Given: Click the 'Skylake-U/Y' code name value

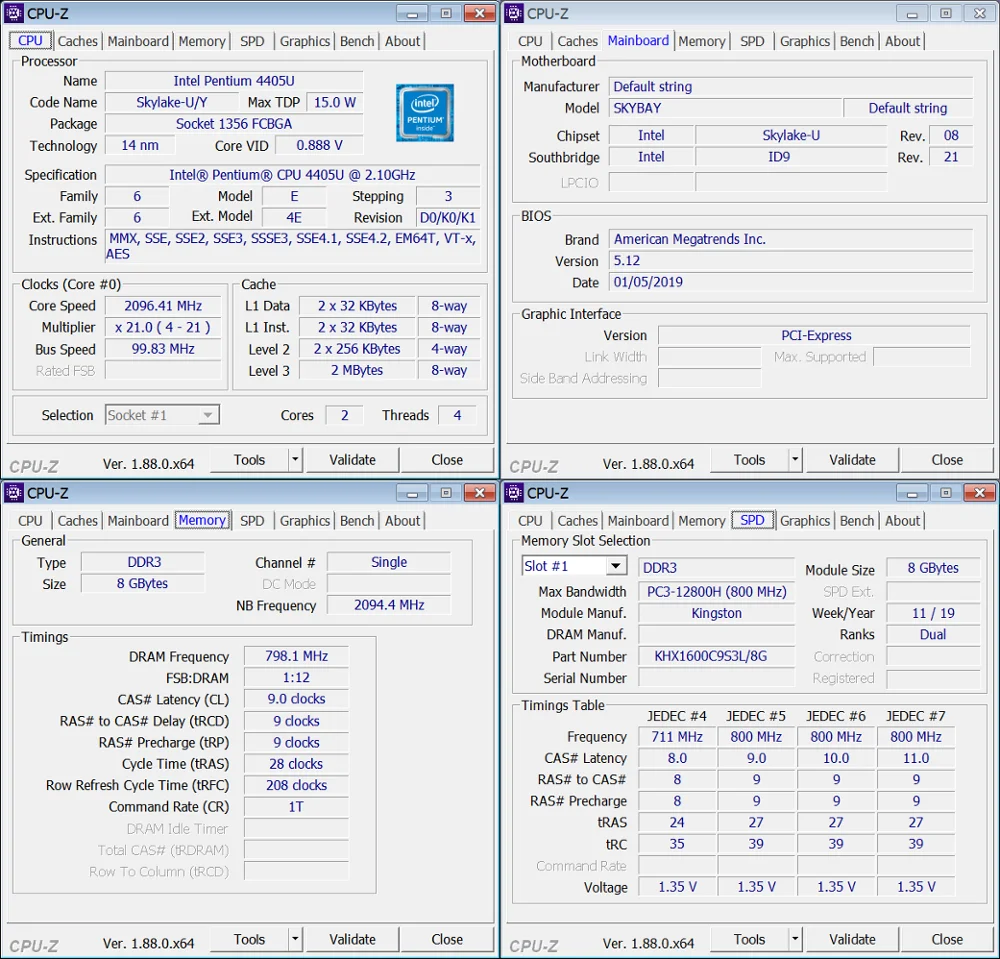Looking at the screenshot, I should click(172, 102).
